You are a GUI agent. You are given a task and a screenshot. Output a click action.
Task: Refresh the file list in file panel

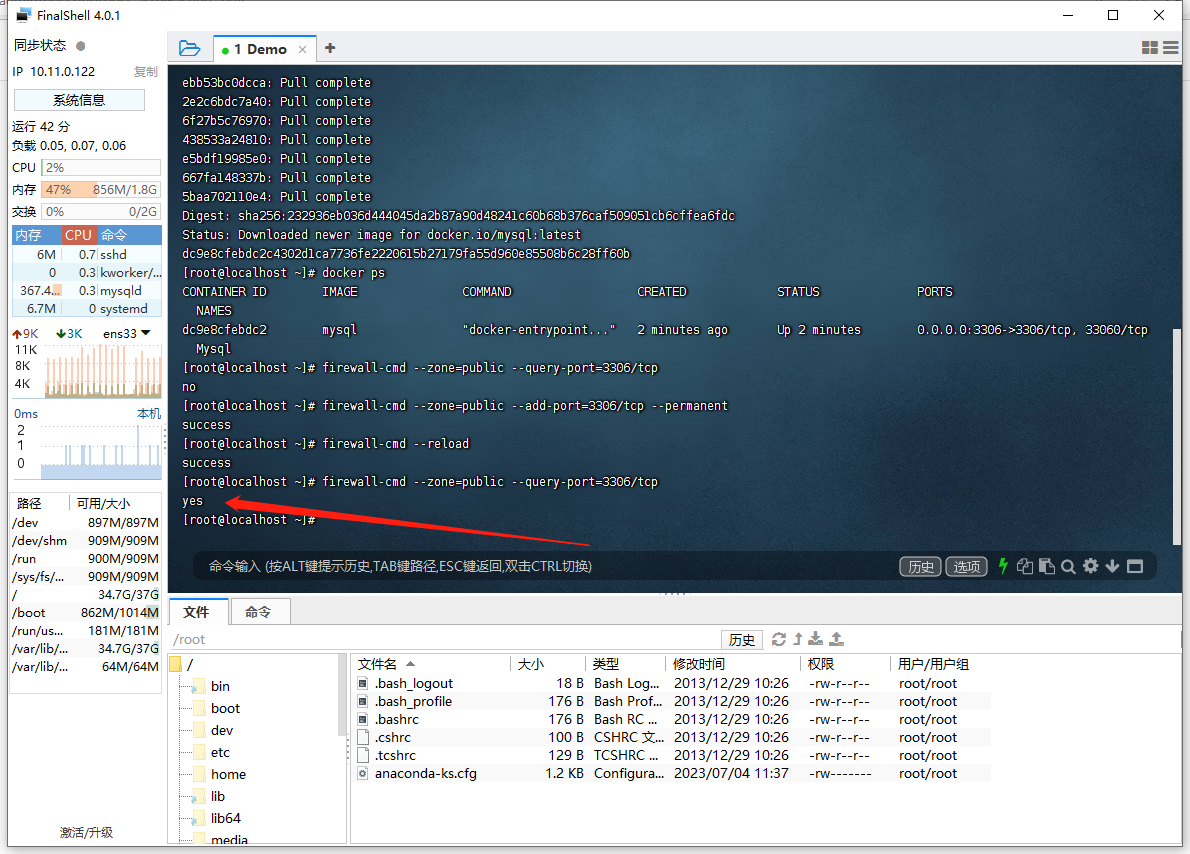coord(779,639)
